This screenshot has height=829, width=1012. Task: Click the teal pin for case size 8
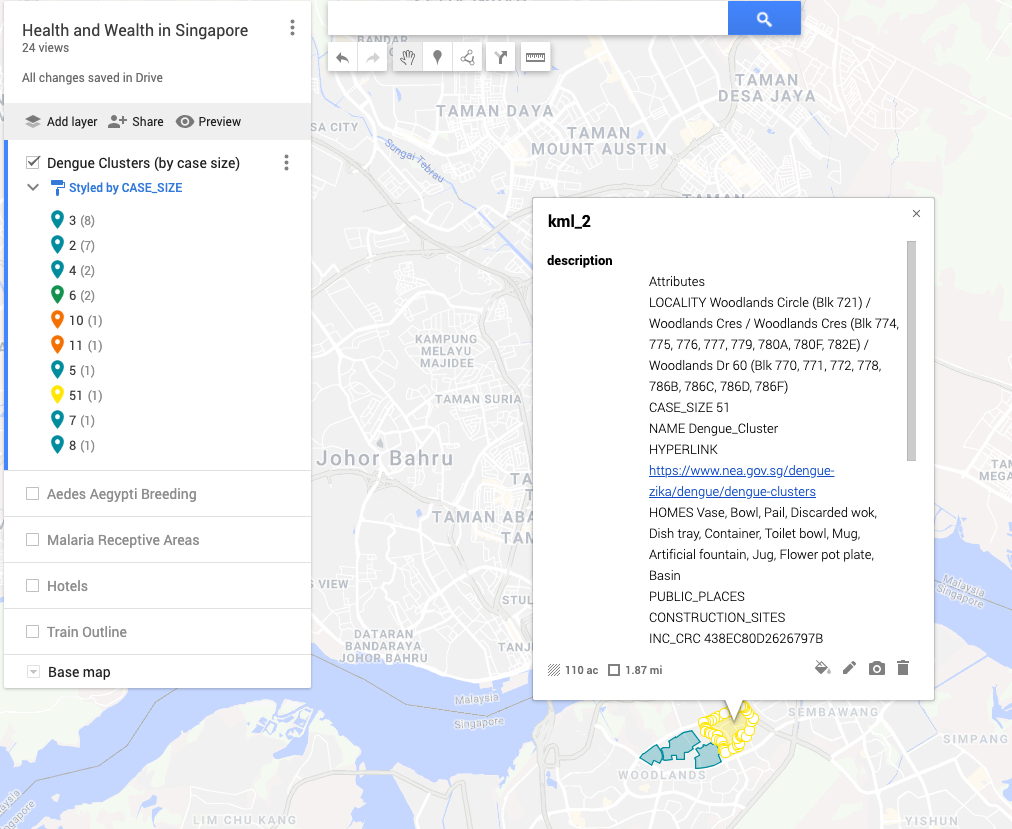[x=57, y=445]
